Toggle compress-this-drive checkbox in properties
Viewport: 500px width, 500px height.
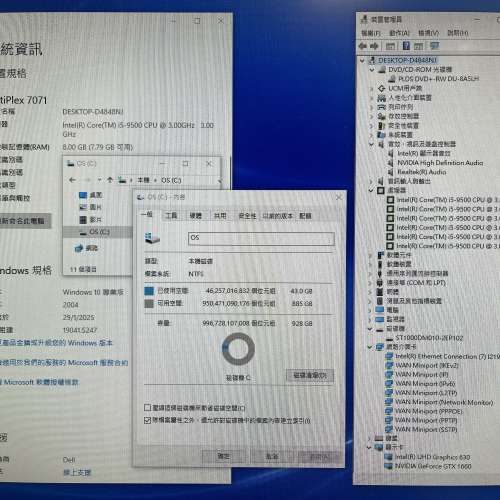pos(147,408)
